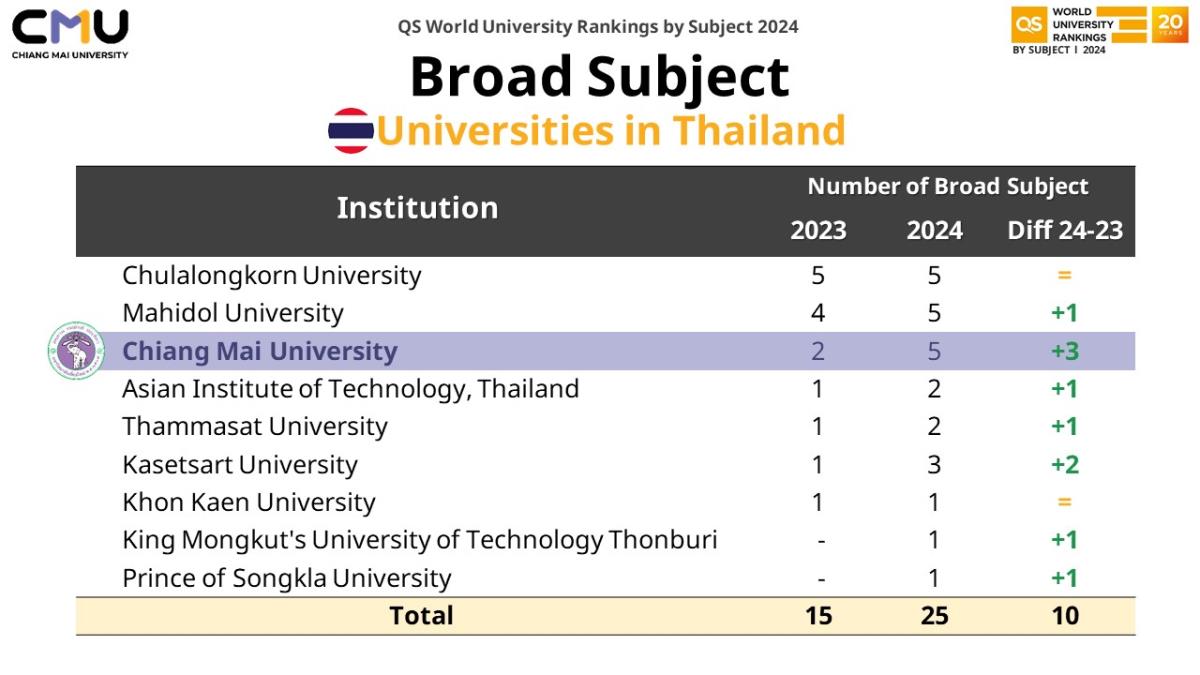Select the Diff 24-23 column header
The height and width of the screenshot is (675, 1200).
pos(1065,231)
